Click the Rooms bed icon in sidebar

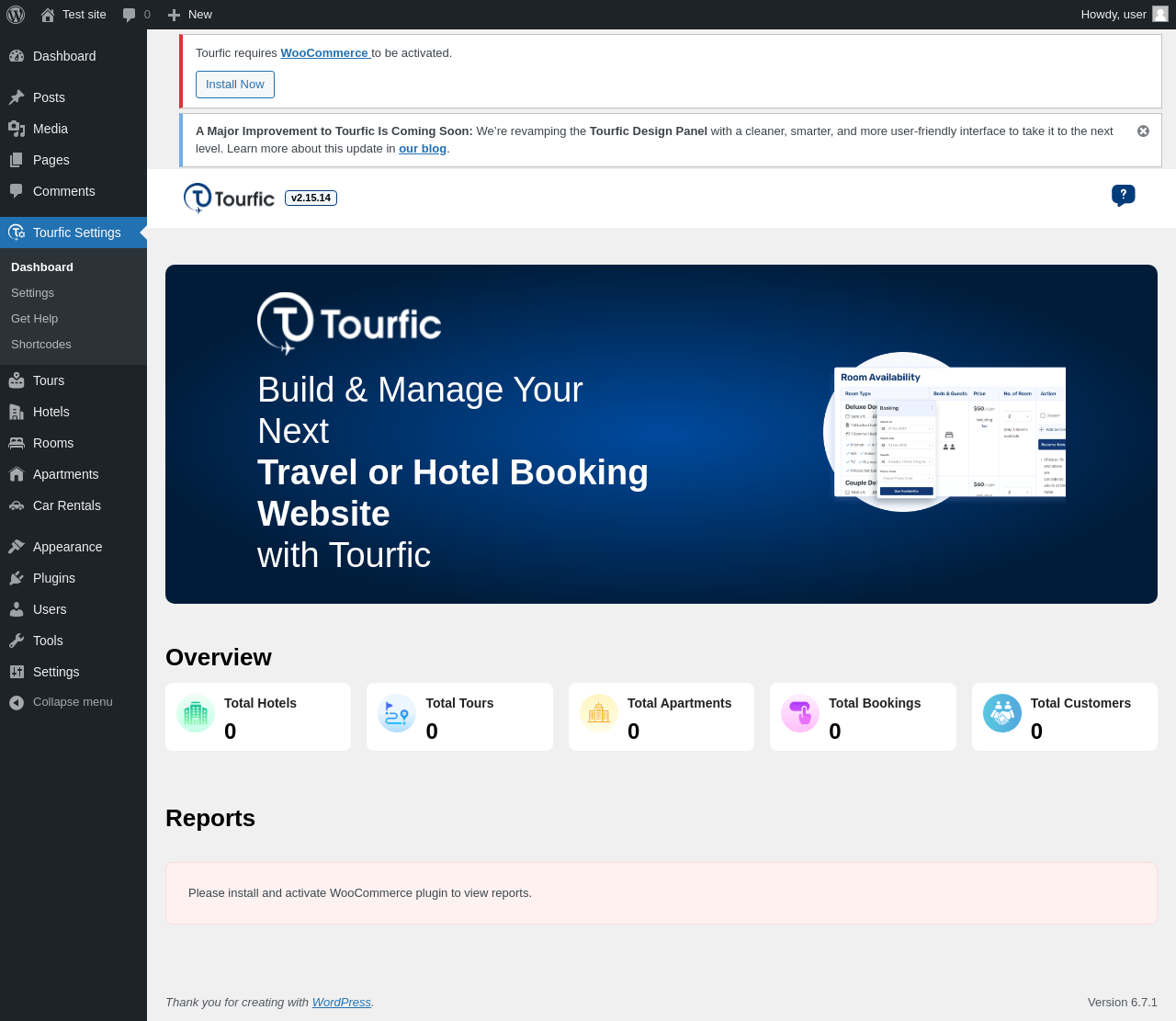point(17,443)
